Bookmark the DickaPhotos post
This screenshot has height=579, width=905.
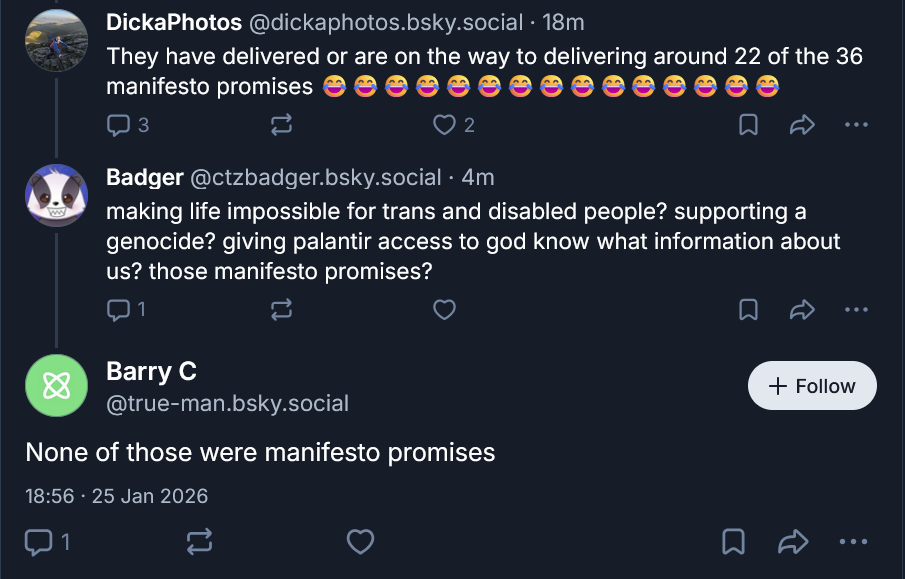[x=748, y=125]
